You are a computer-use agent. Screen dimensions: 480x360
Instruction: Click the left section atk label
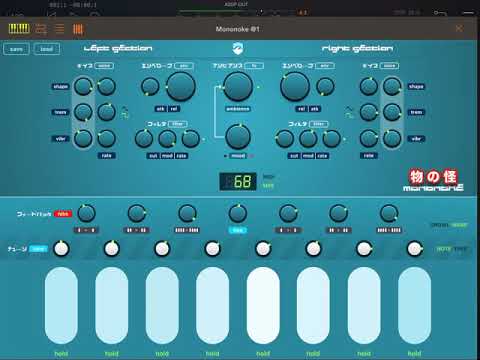[161, 109]
